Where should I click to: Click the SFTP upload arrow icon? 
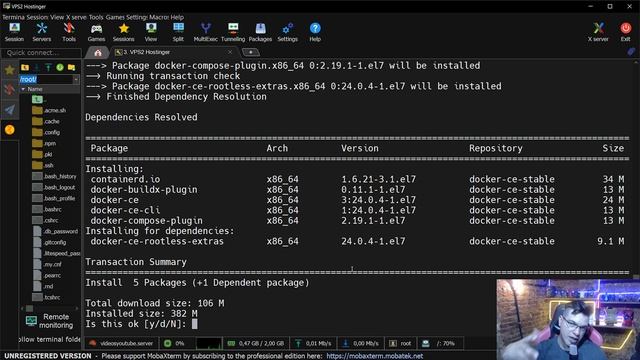[x=48, y=67]
